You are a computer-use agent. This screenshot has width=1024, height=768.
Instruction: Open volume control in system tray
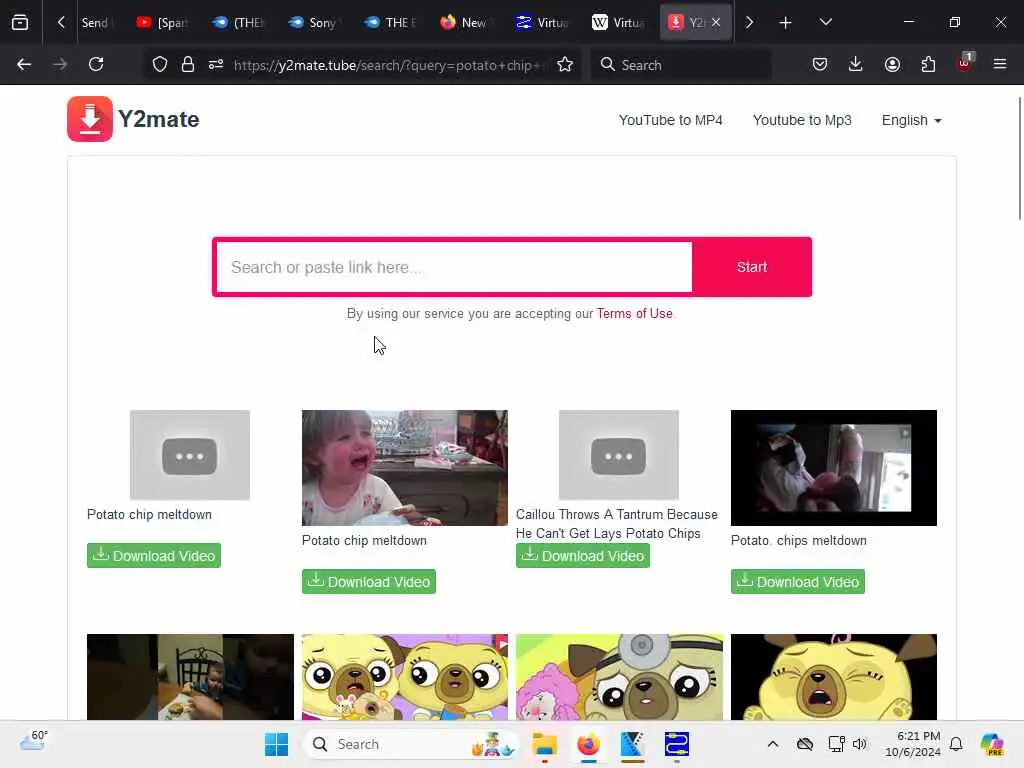859,744
